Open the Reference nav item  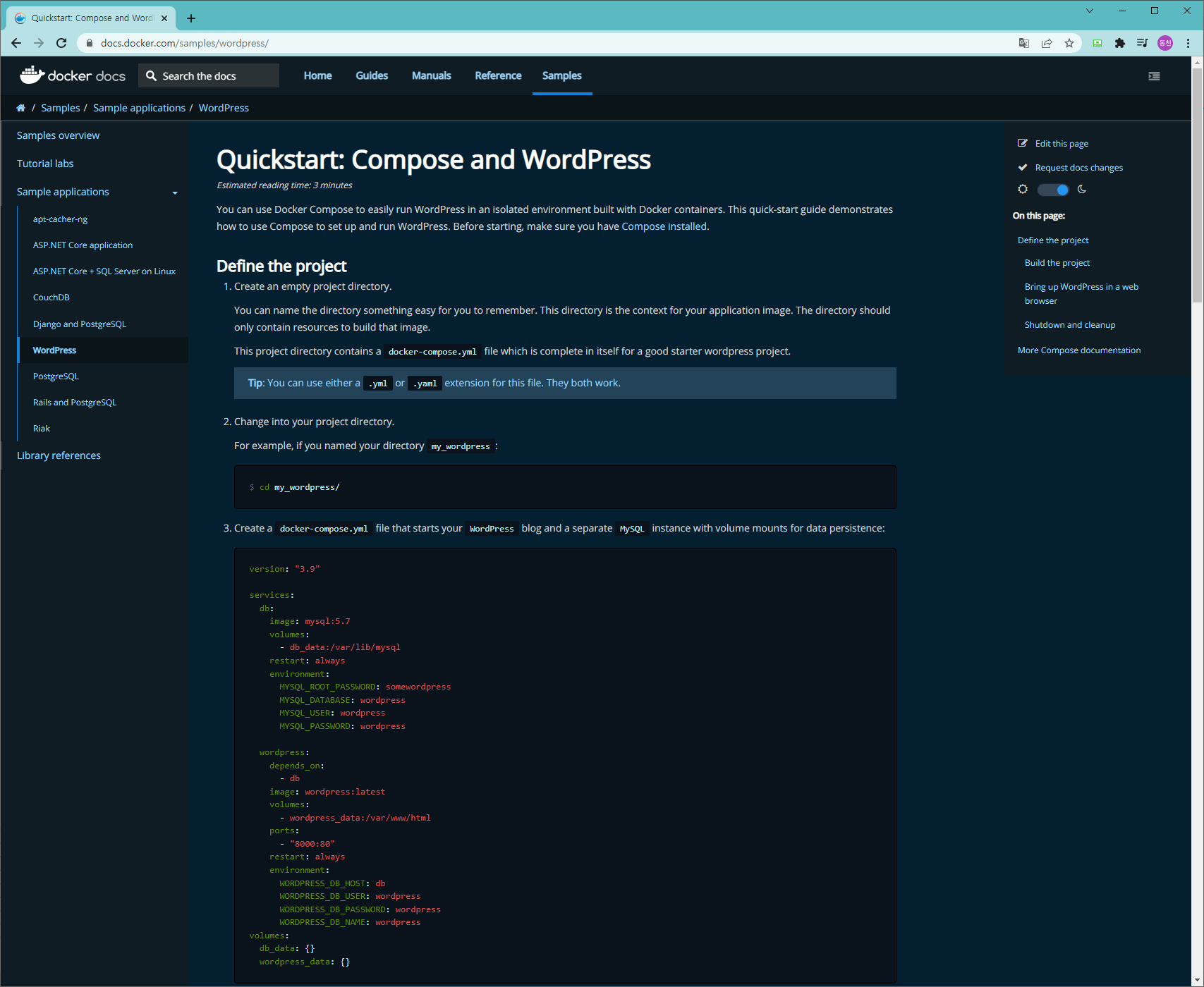(498, 75)
